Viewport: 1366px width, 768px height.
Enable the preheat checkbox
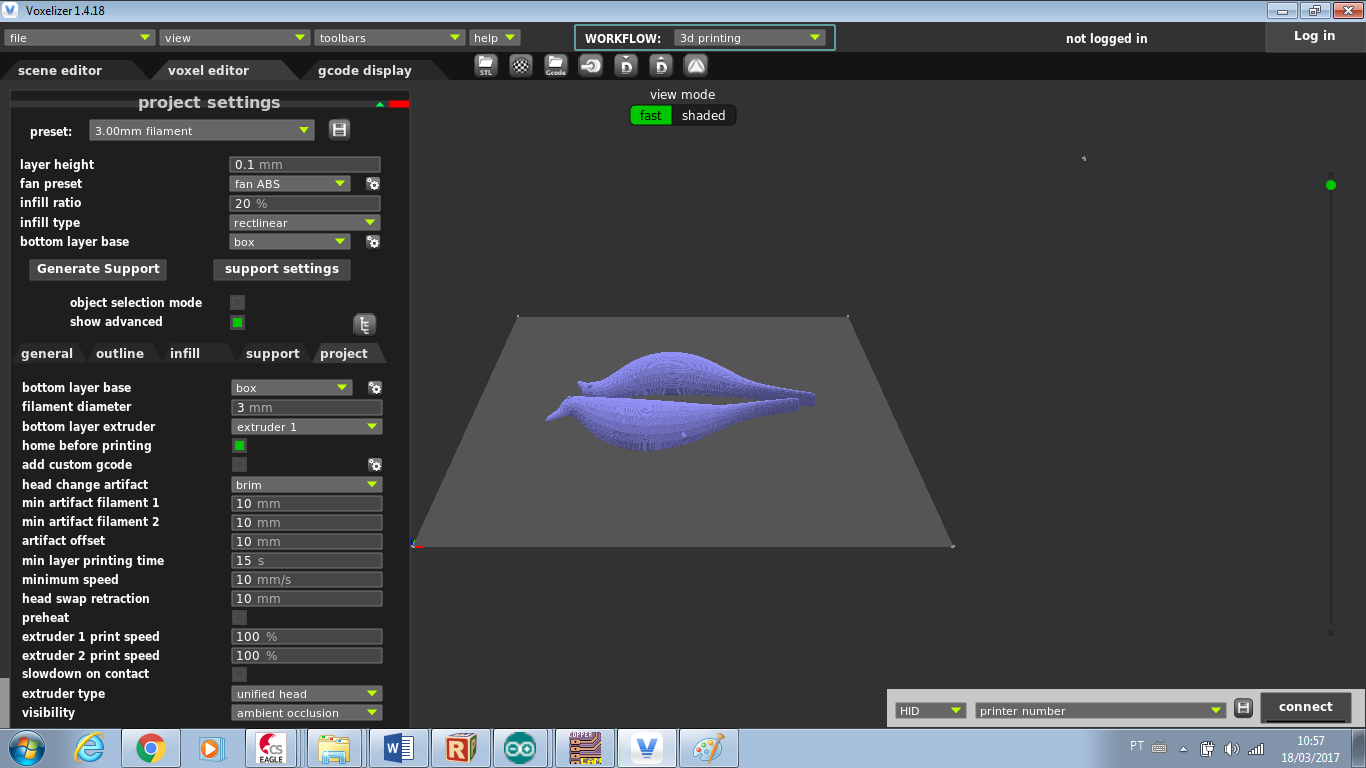click(240, 618)
